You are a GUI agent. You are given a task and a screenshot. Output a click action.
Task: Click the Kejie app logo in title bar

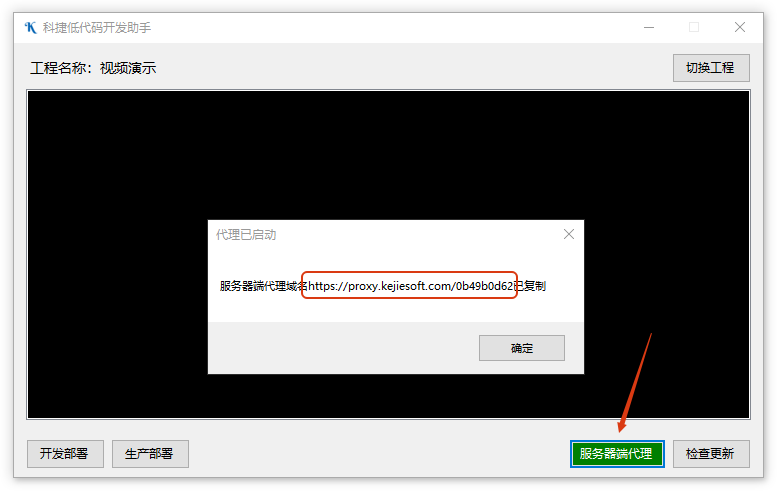(x=31, y=27)
